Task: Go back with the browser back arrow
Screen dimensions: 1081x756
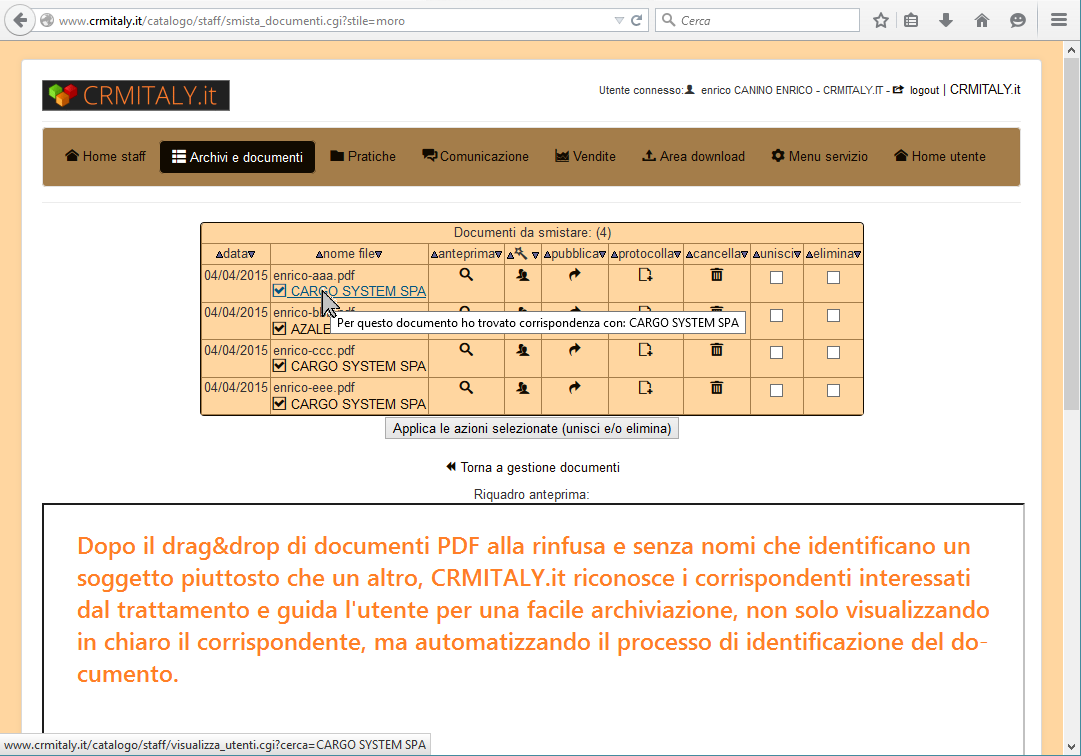Action: click(21, 21)
